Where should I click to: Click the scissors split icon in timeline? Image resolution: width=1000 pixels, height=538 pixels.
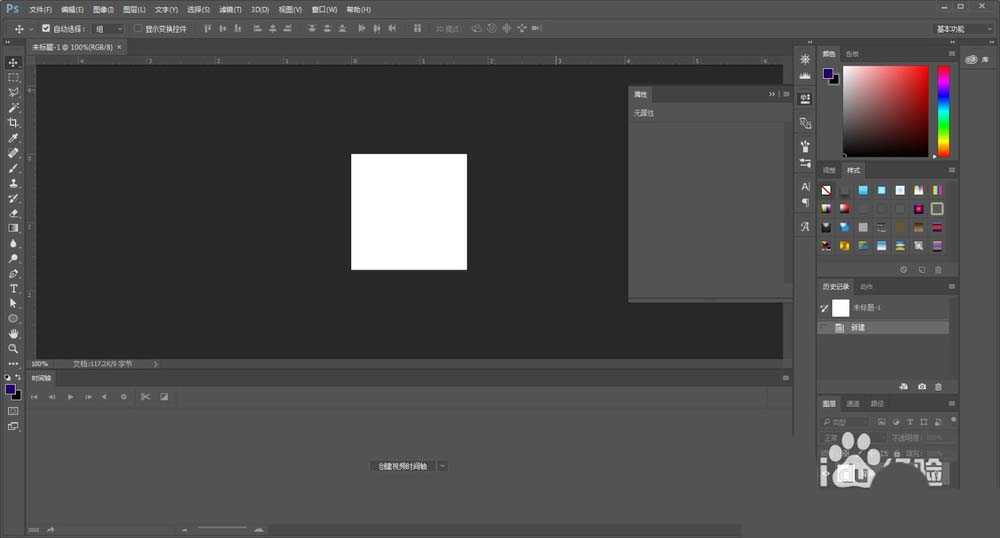(x=145, y=397)
